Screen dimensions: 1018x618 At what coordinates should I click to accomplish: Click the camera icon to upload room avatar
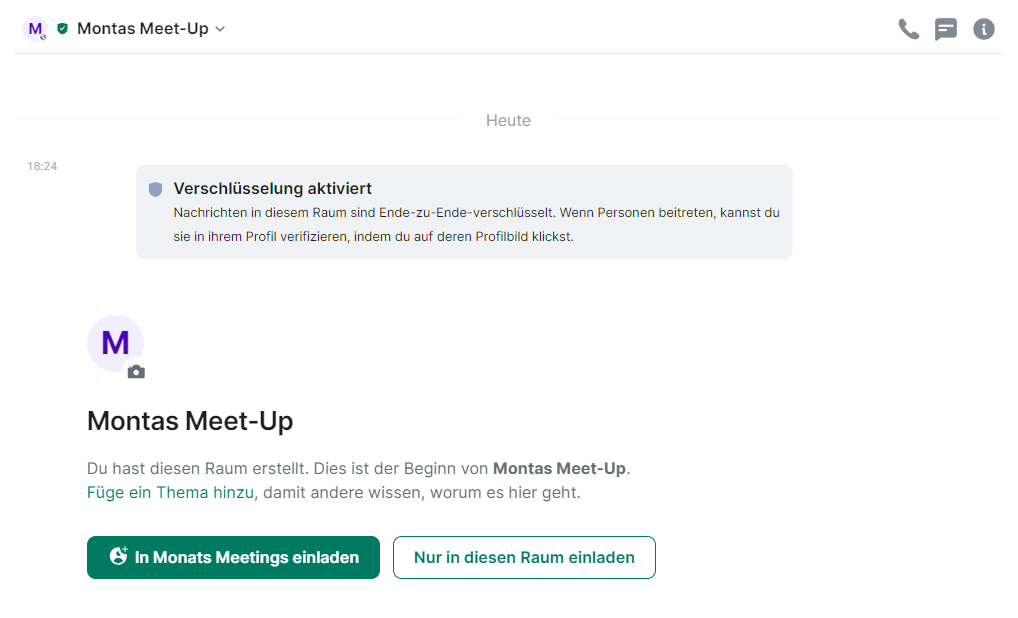(x=136, y=372)
